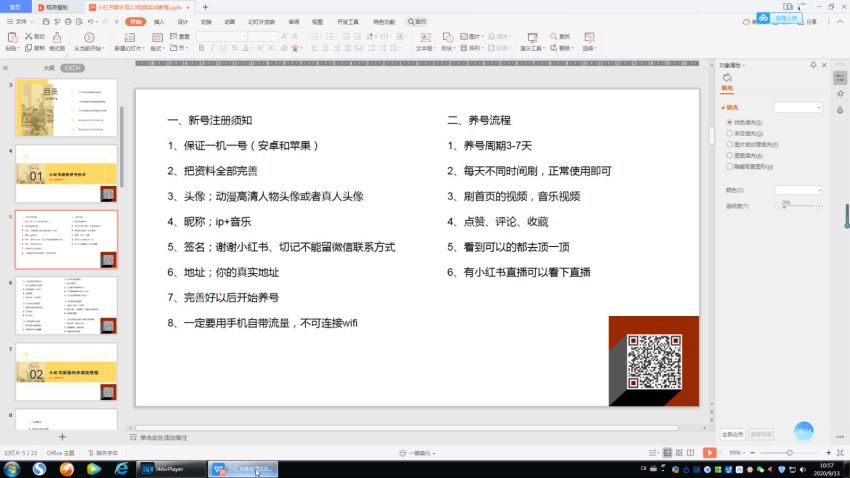Image resolution: width=850 pixels, height=478 pixels.
Task: Open the Presentation Tools icon
Action: coord(532,37)
